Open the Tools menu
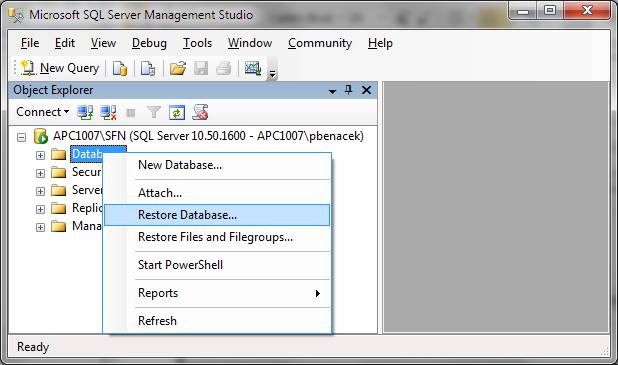Image resolution: width=618 pixels, height=365 pixels. [x=197, y=43]
